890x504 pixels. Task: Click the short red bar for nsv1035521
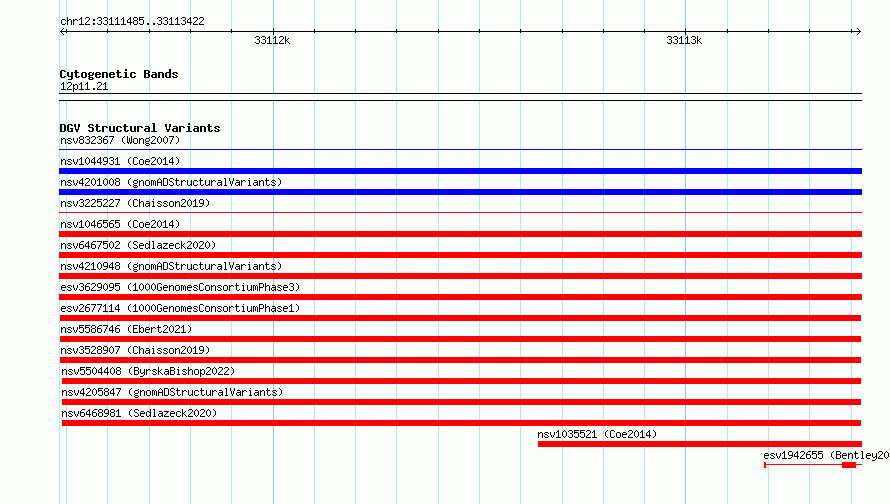click(x=700, y=444)
